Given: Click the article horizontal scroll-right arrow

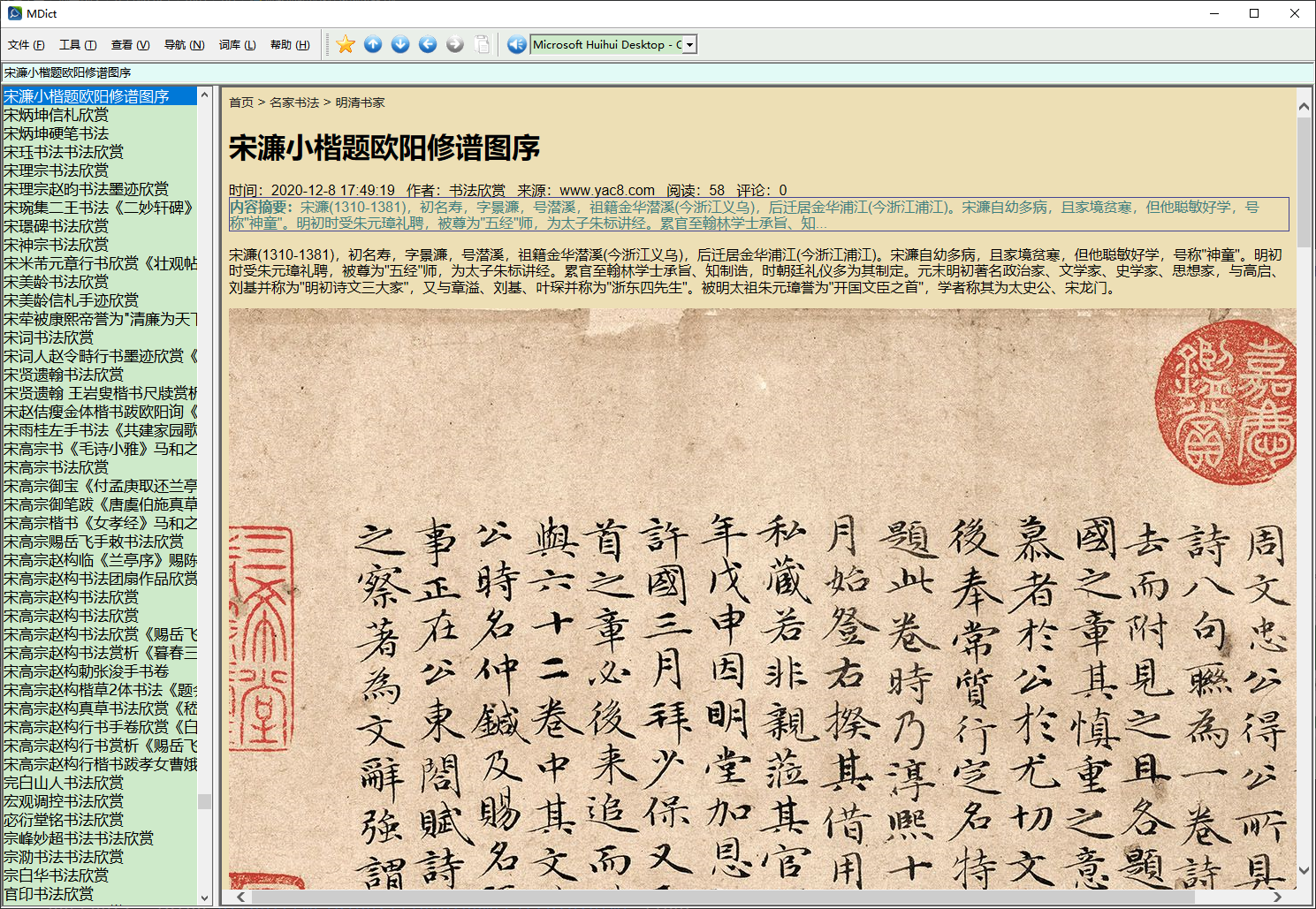Looking at the screenshot, I should click(1277, 897).
